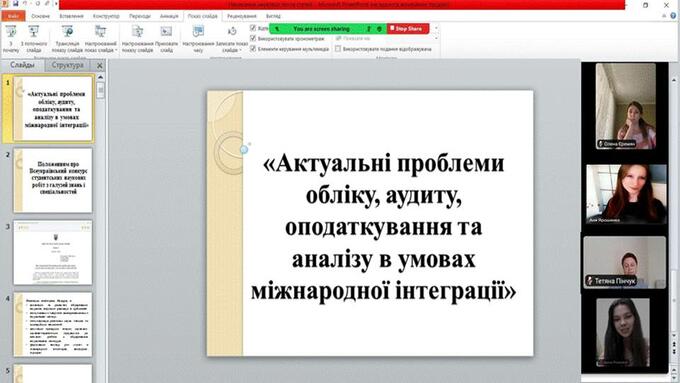Viewport: 680px width, 383px height.
Task: Click Тетяна Пінчук video tile
Action: pyautogui.click(x=625, y=262)
